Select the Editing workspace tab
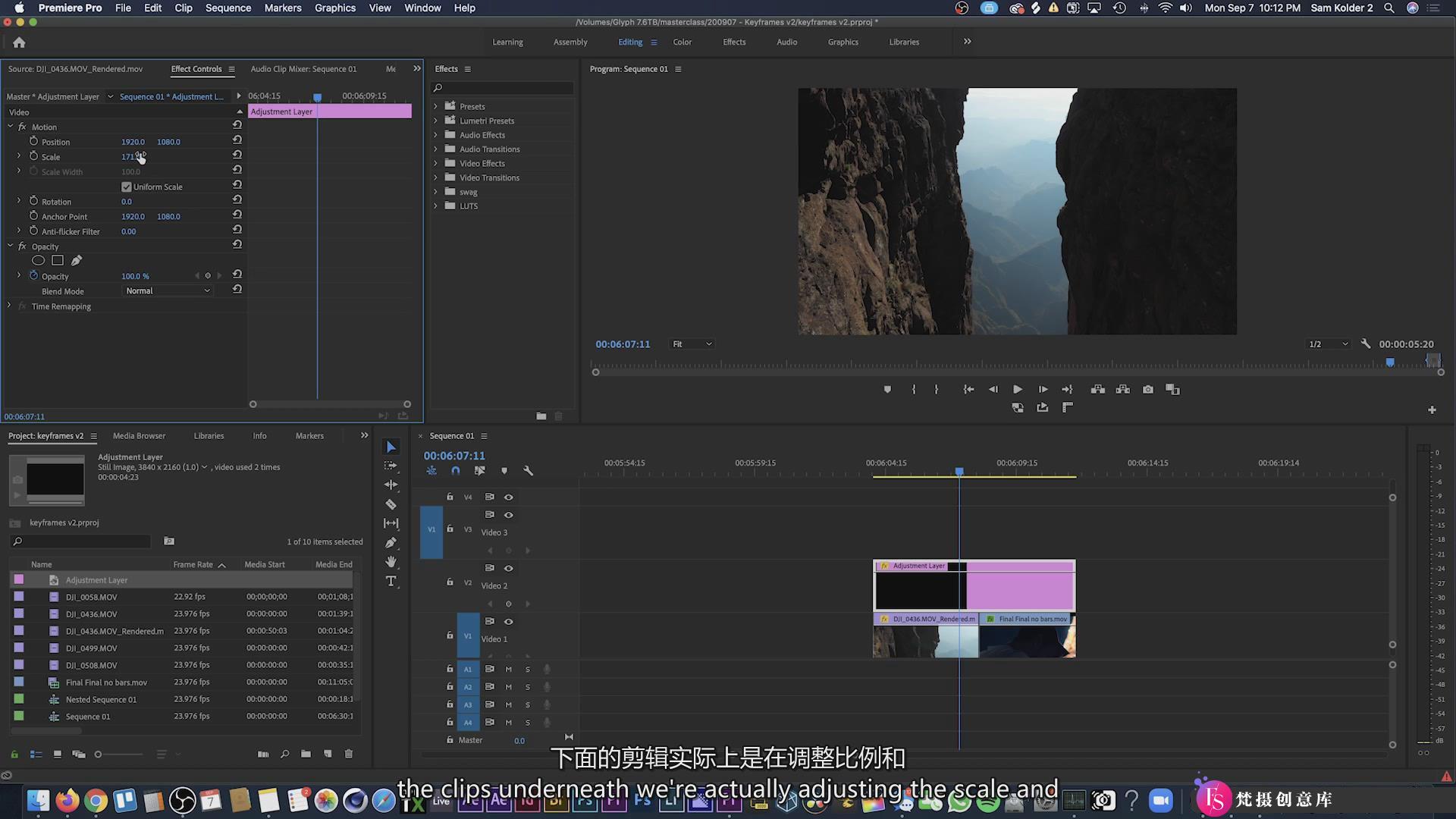This screenshot has width=1456, height=819. click(x=629, y=42)
